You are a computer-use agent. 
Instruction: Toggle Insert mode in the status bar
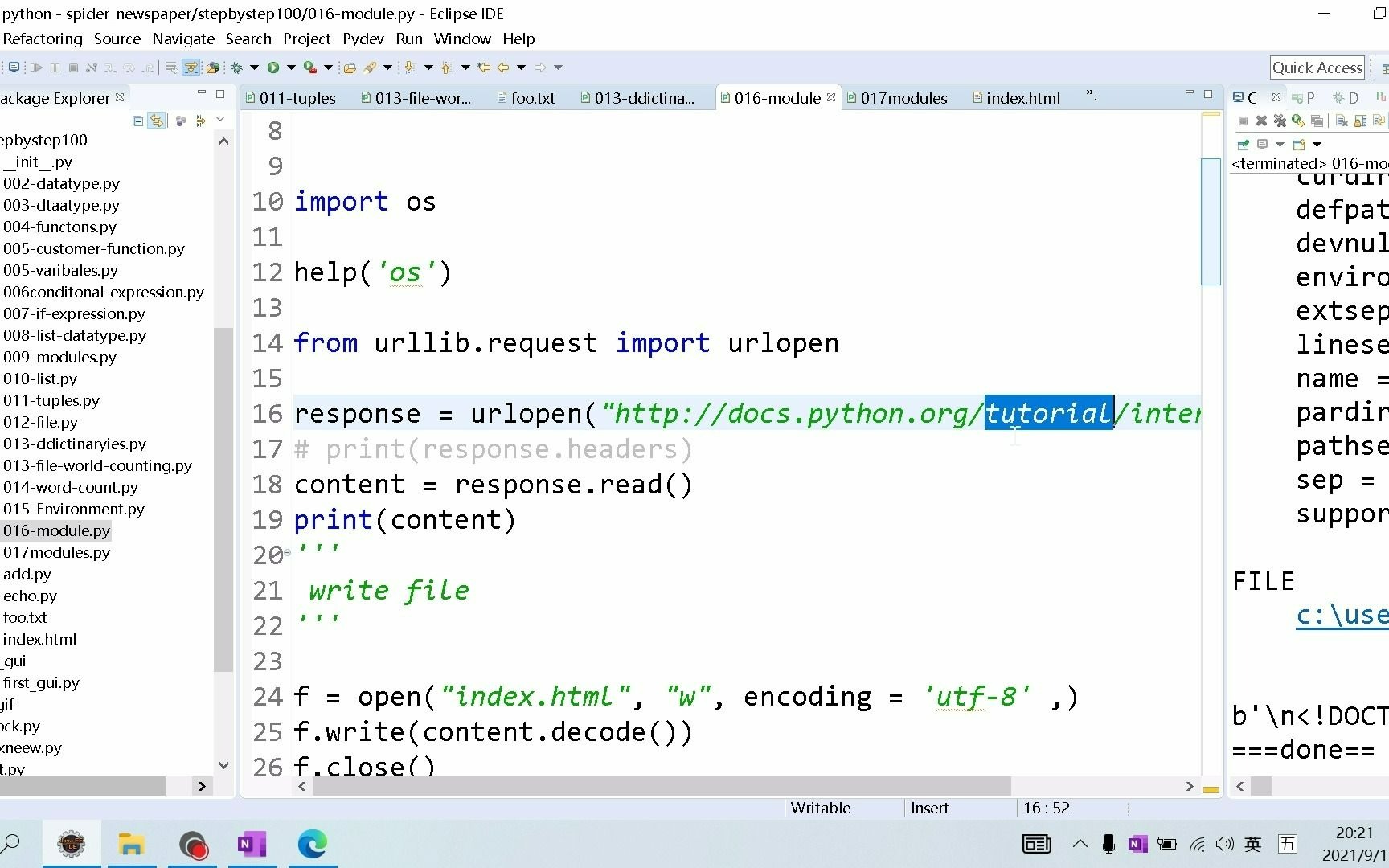coord(930,808)
